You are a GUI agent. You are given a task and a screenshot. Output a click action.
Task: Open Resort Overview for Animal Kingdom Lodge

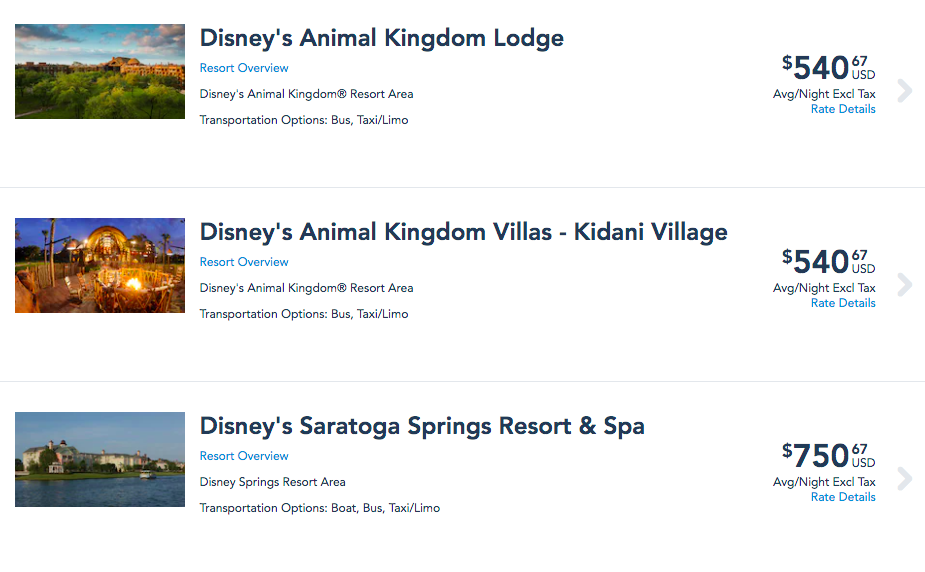tap(244, 68)
